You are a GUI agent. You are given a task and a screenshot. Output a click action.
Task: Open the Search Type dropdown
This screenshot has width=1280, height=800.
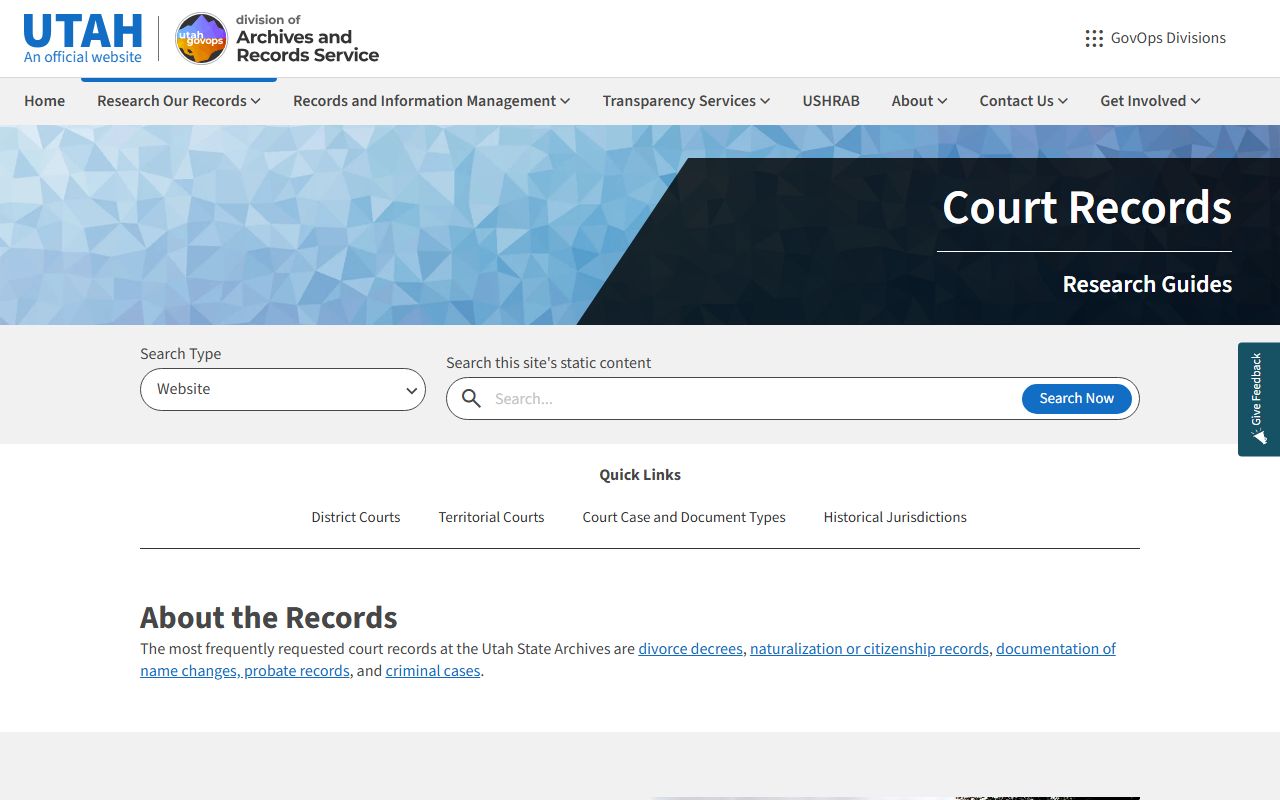(x=283, y=389)
